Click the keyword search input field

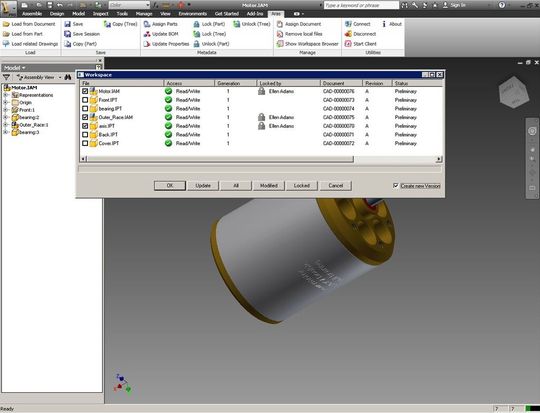[x=361, y=5]
